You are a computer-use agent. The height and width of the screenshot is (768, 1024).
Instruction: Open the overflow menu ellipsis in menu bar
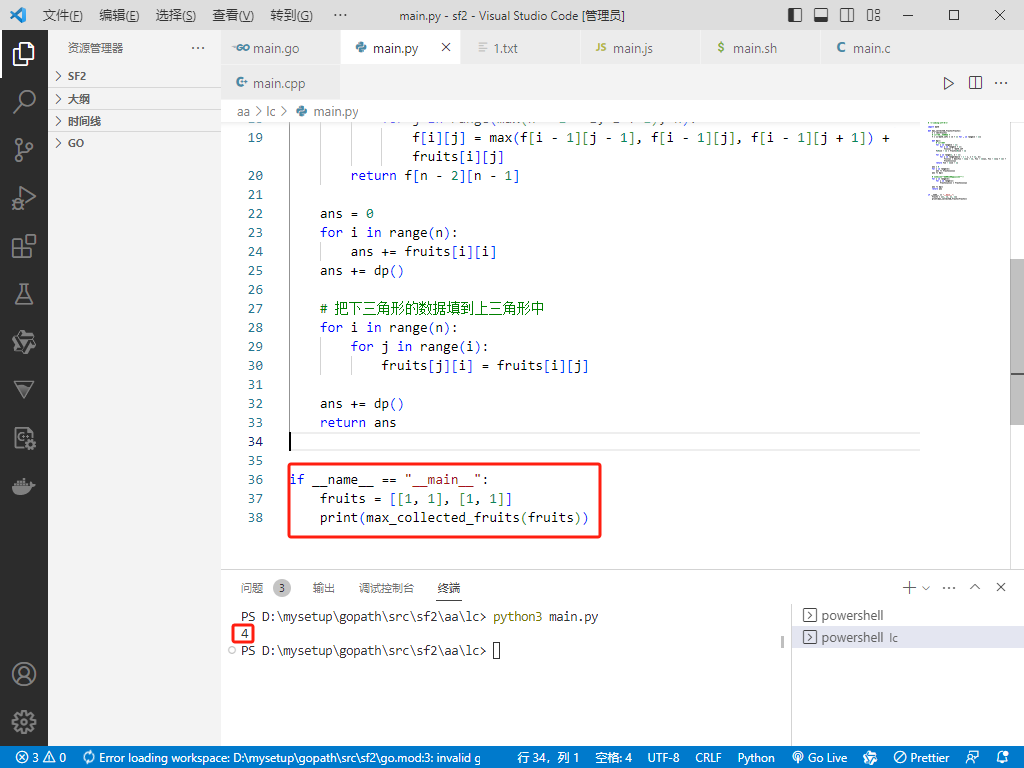340,15
